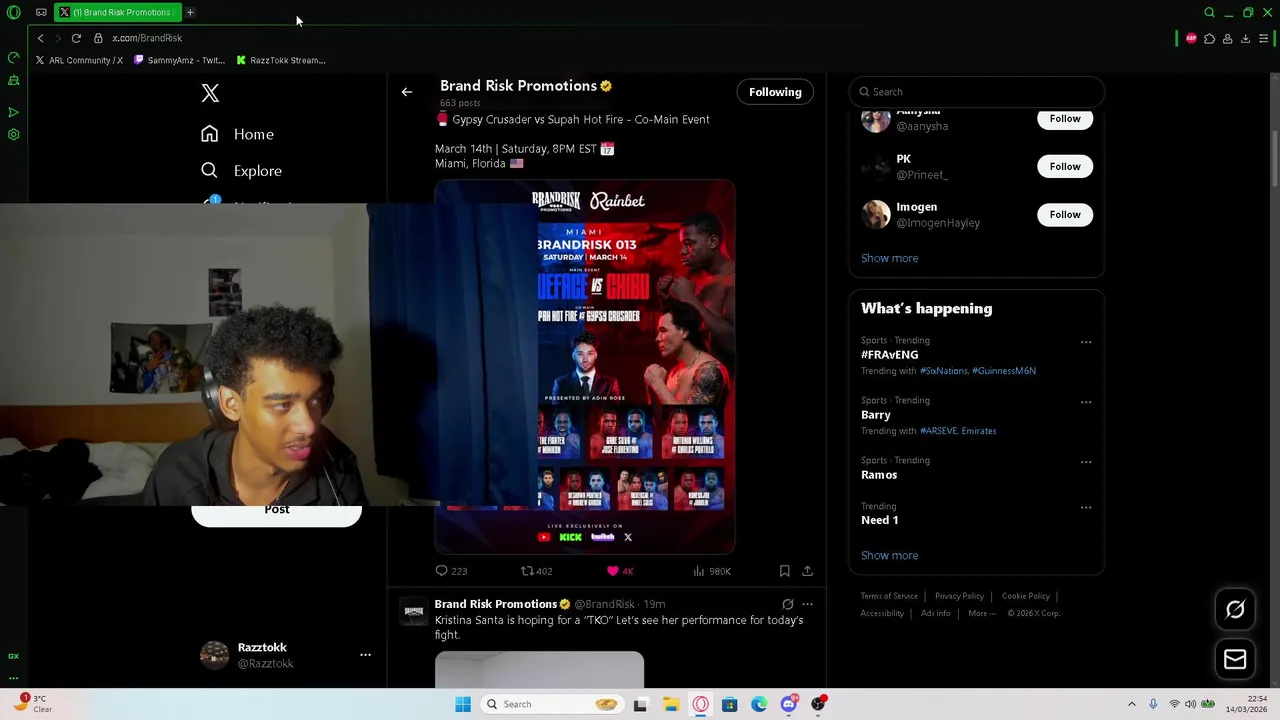Show hidden system tray icons

point(1132,704)
